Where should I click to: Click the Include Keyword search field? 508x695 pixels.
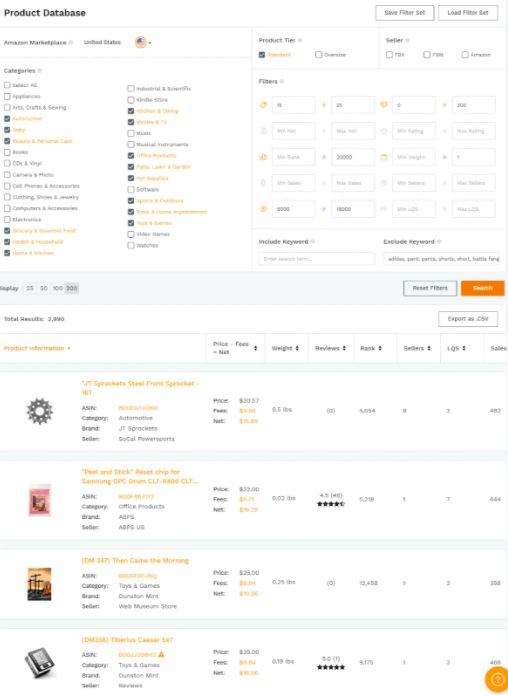pyautogui.click(x=317, y=259)
